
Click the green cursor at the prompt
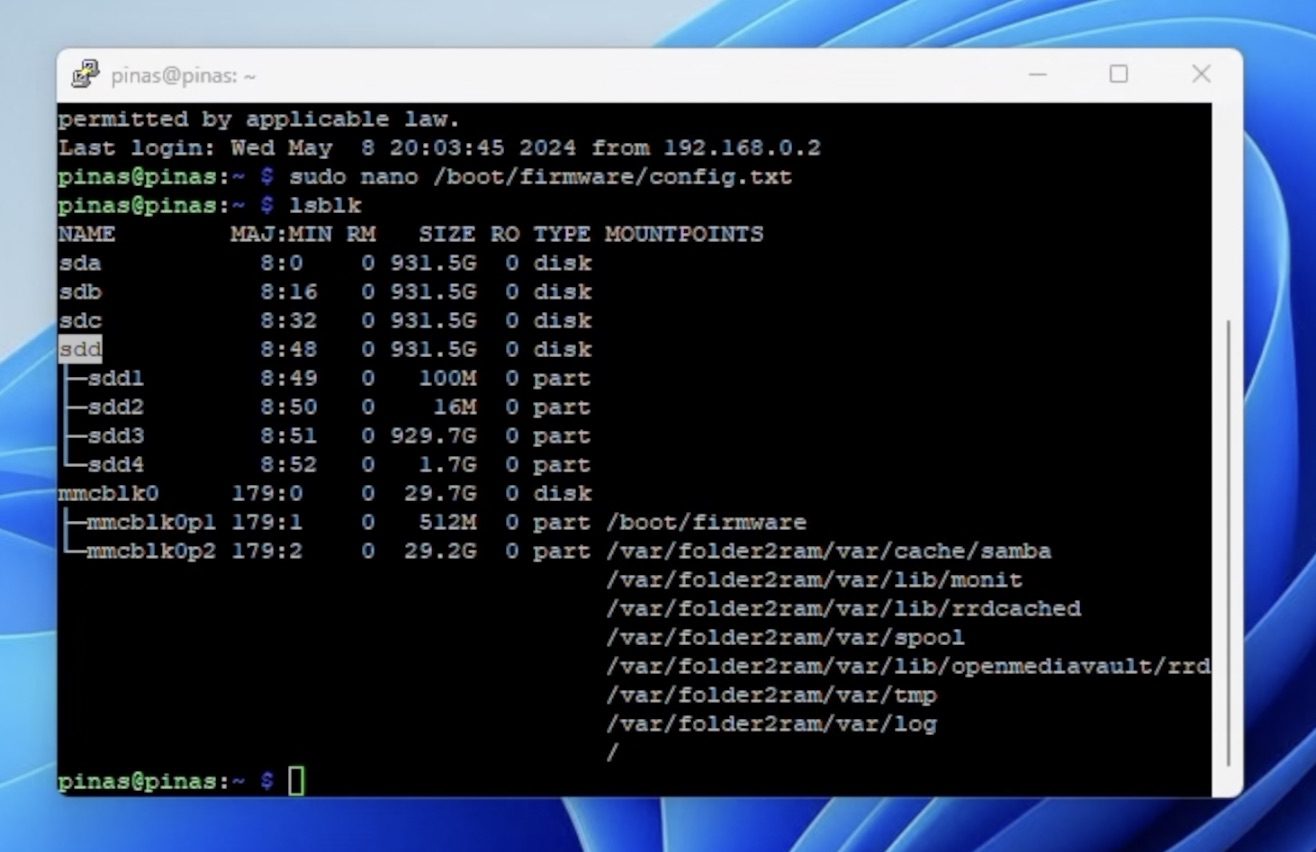(x=296, y=781)
